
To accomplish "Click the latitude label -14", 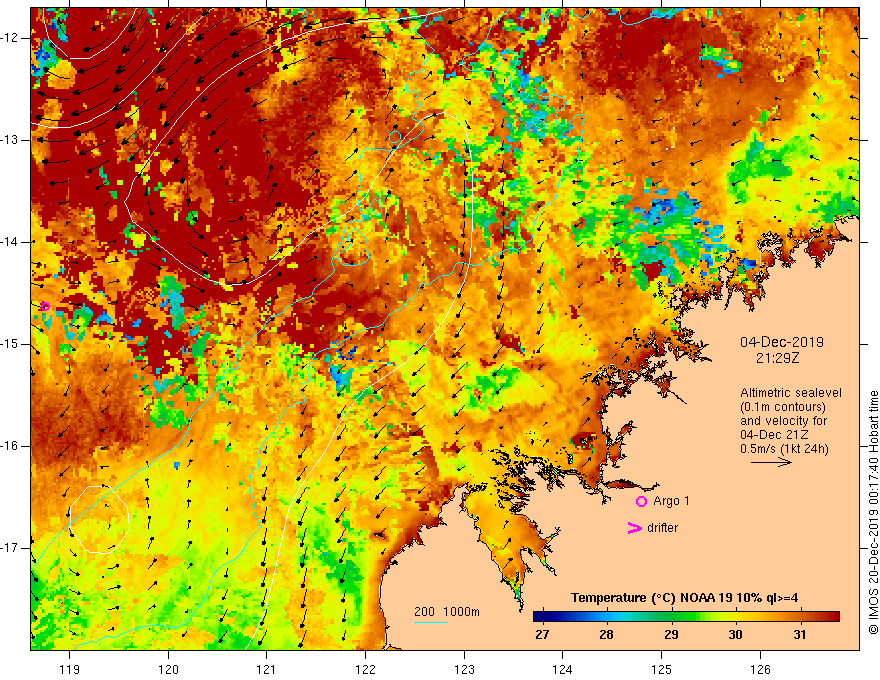I will coord(10,242).
